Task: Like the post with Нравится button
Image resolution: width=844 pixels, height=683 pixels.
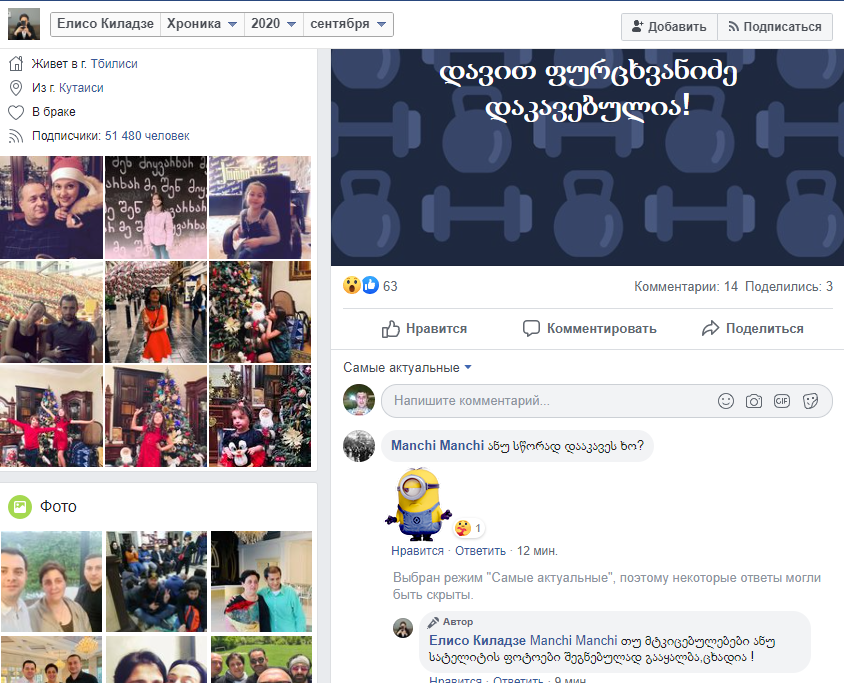Action: tap(424, 329)
